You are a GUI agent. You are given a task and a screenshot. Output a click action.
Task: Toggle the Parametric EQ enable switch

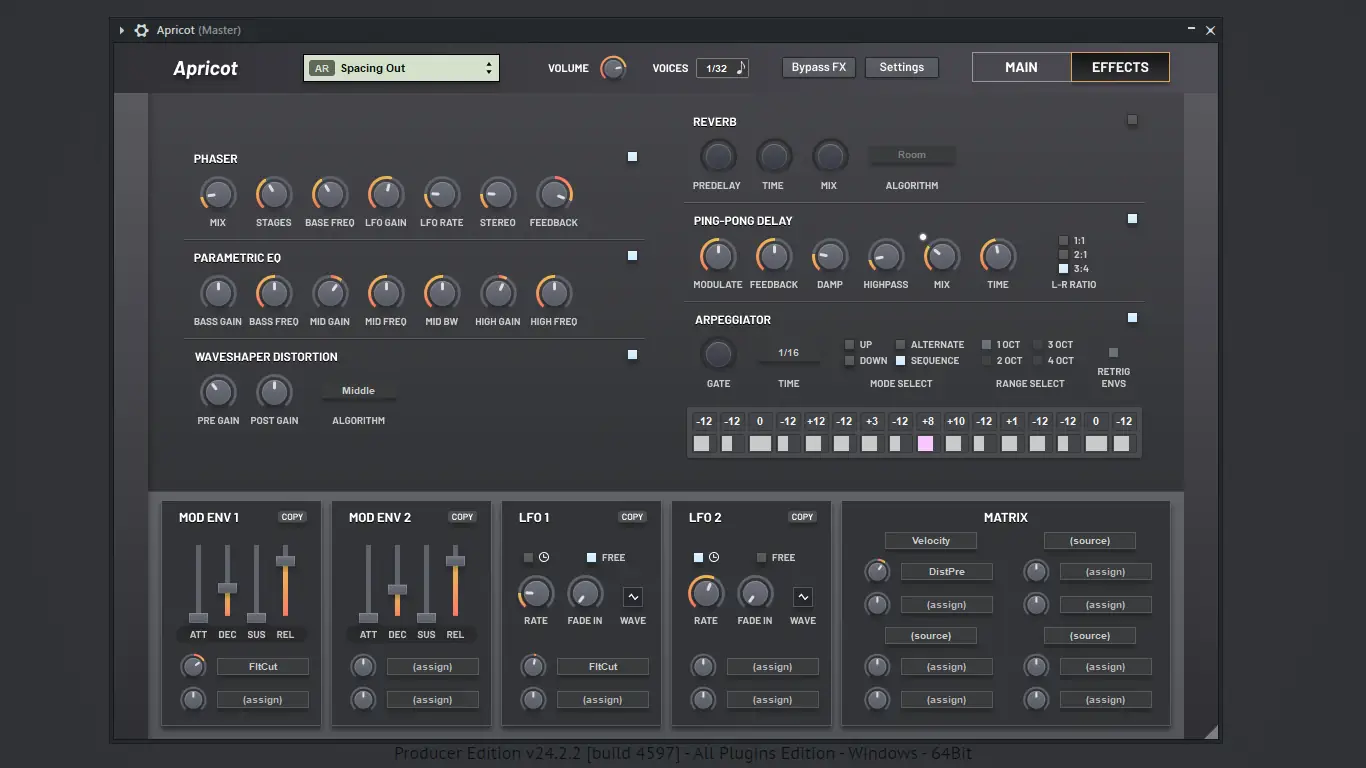(632, 256)
